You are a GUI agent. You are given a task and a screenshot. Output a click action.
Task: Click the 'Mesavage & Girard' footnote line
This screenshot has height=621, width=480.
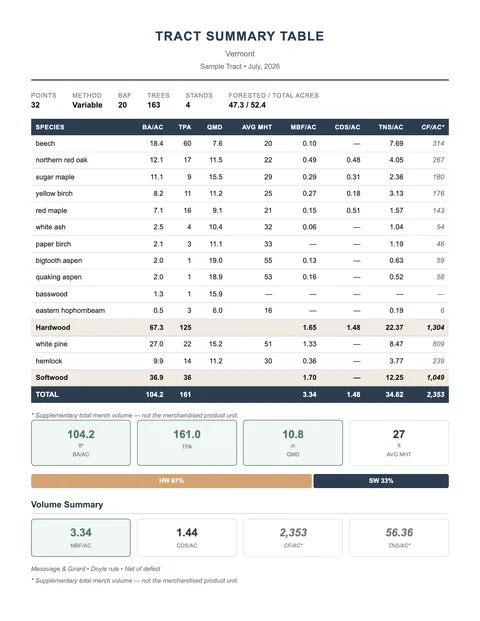95,569
